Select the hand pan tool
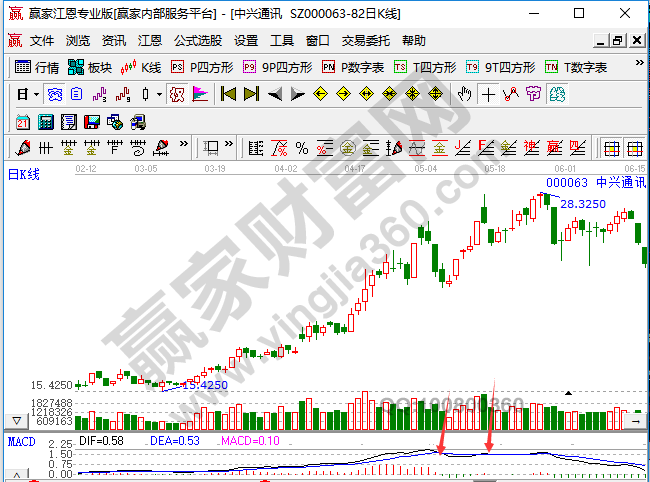The image size is (650, 482). [x=464, y=94]
